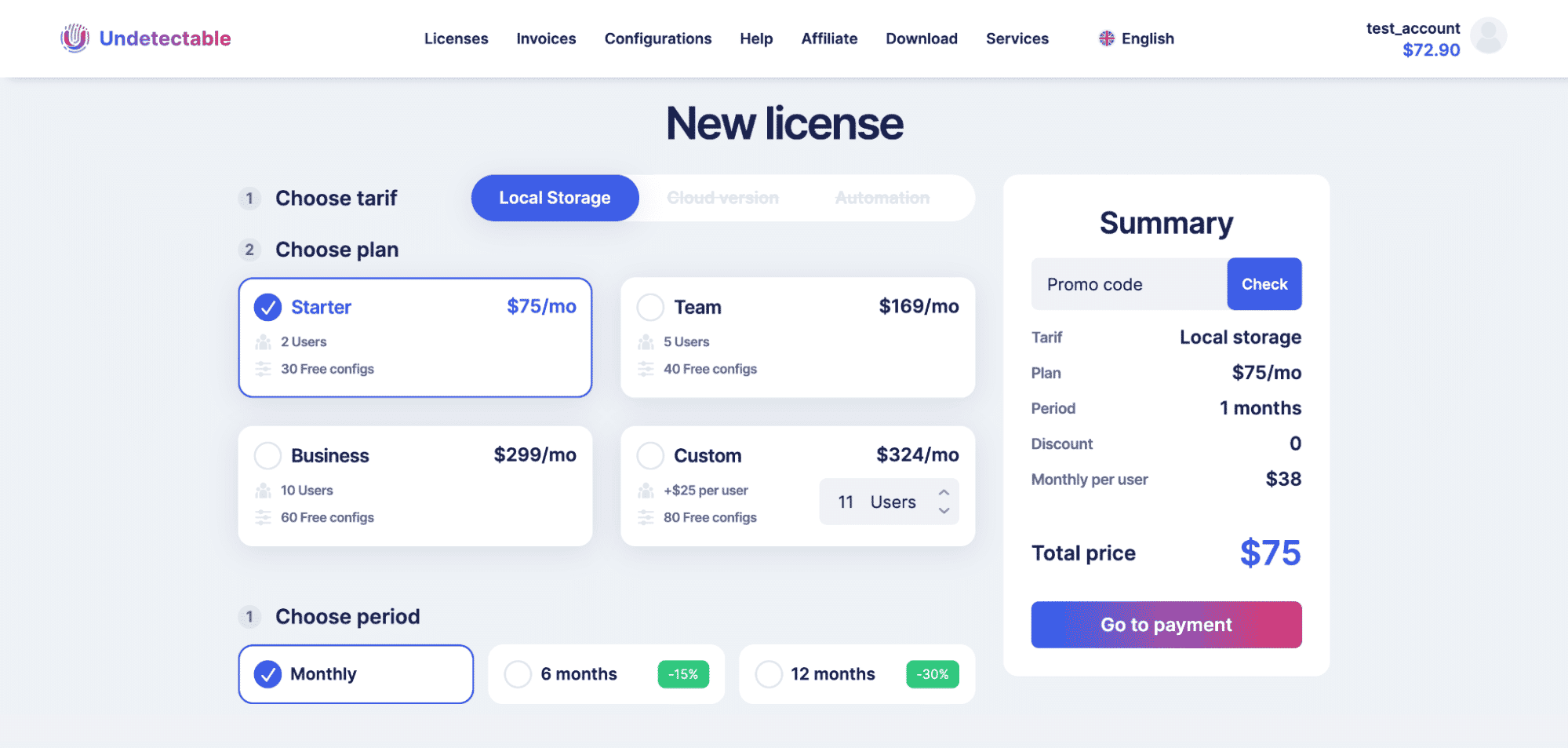Click configs icon next to 30 Free configs

click(x=263, y=369)
